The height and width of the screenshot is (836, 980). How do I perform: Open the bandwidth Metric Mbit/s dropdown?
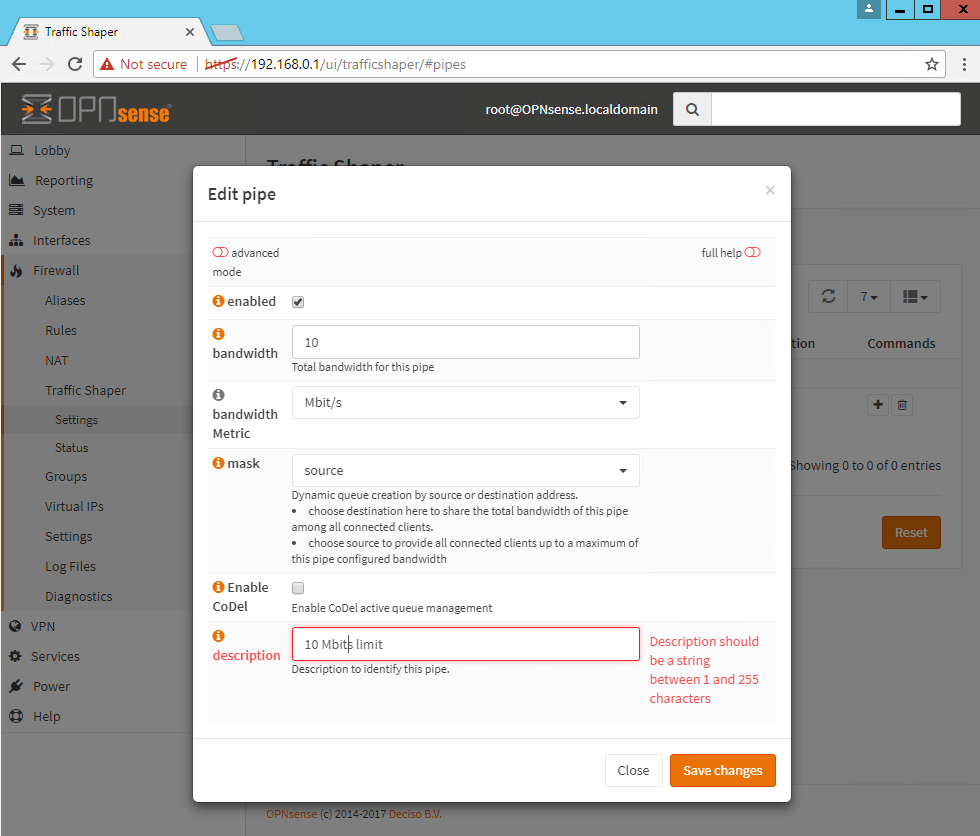[465, 403]
